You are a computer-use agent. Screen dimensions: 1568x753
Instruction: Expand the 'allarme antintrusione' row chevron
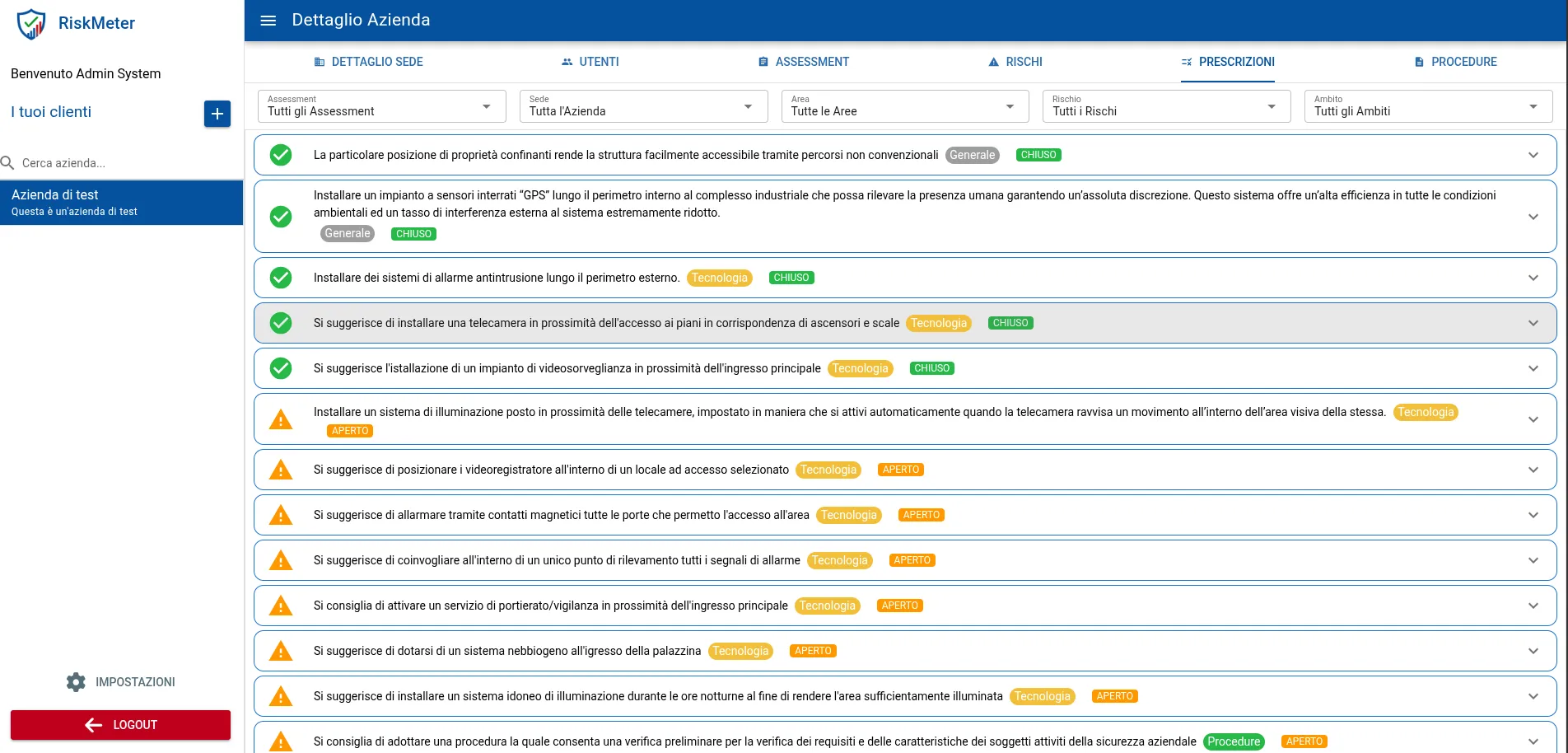point(1533,278)
